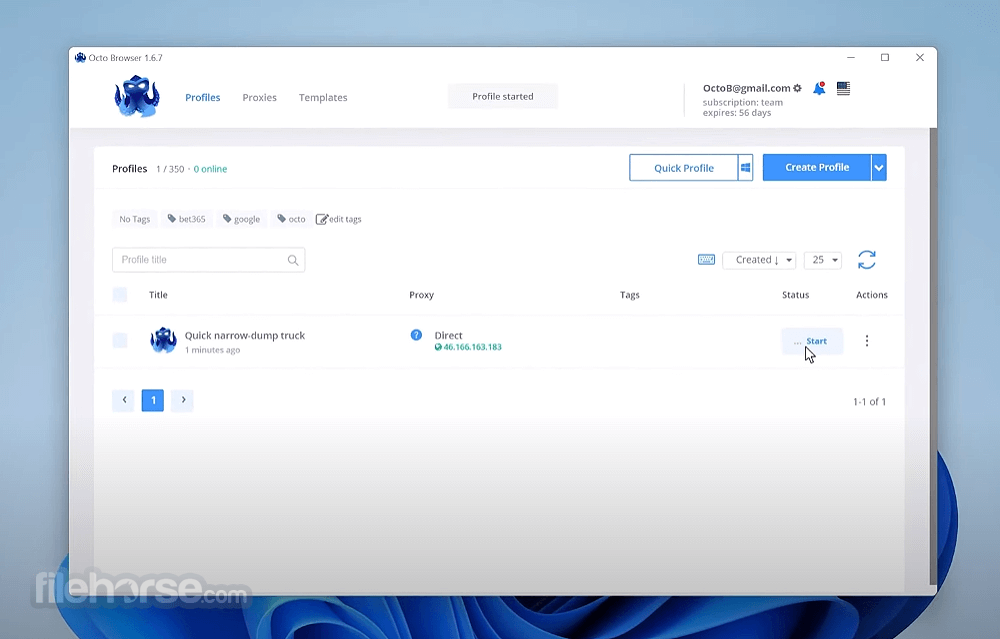
Task: Click the Octo Browser octopus logo
Action: pos(136,97)
